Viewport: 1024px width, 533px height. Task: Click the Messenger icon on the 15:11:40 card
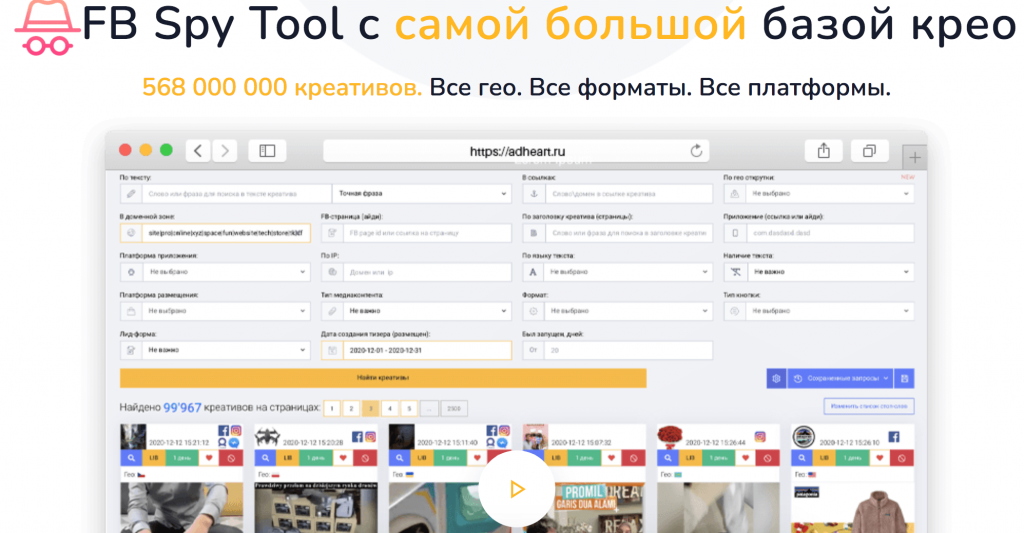(x=503, y=442)
